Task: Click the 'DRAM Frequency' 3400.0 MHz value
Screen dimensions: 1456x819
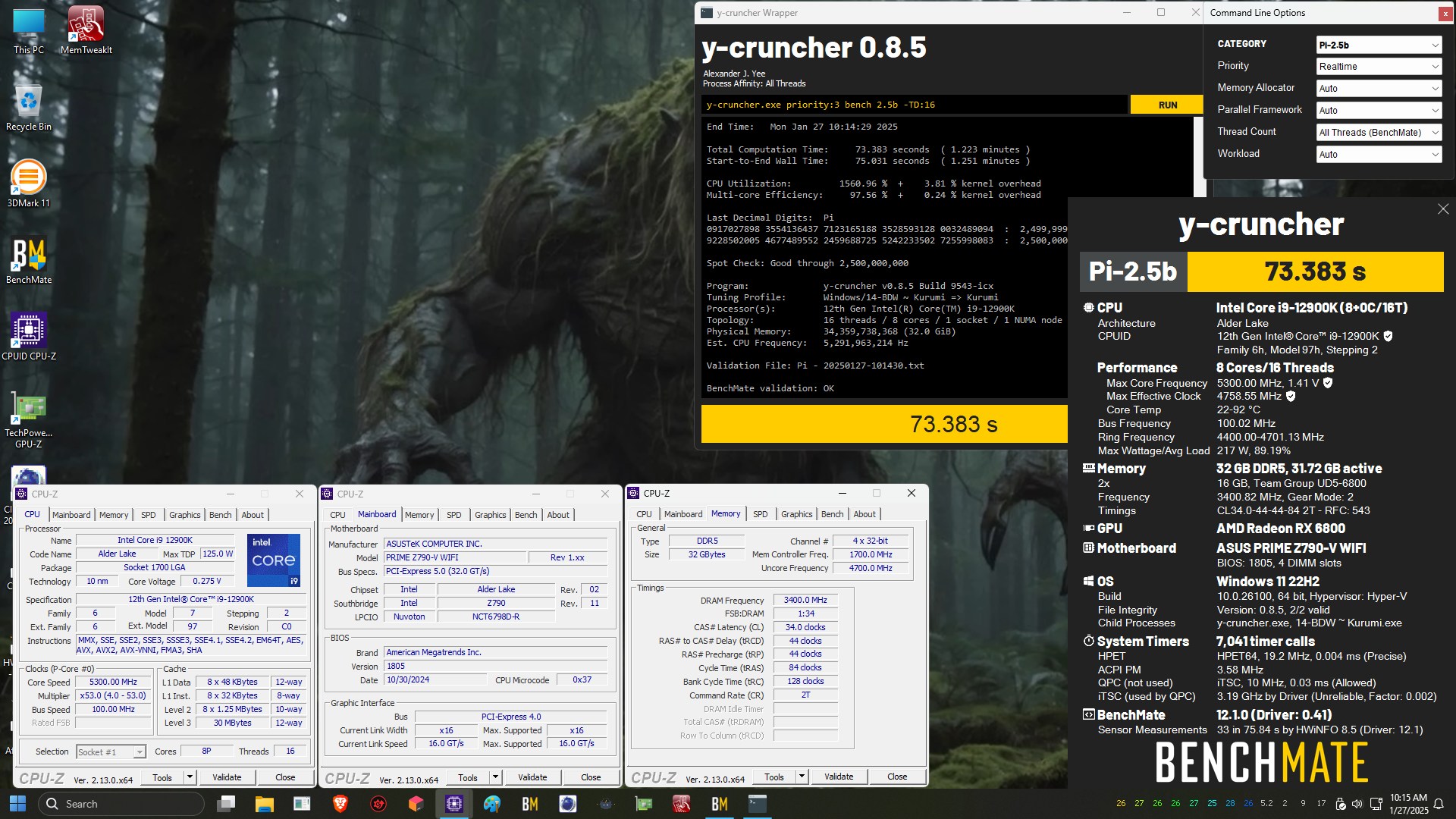Action: point(805,600)
